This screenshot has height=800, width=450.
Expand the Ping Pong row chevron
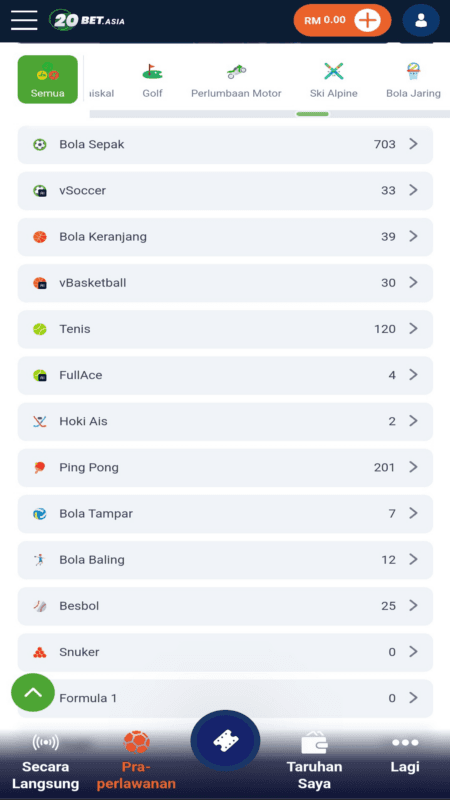coord(413,467)
